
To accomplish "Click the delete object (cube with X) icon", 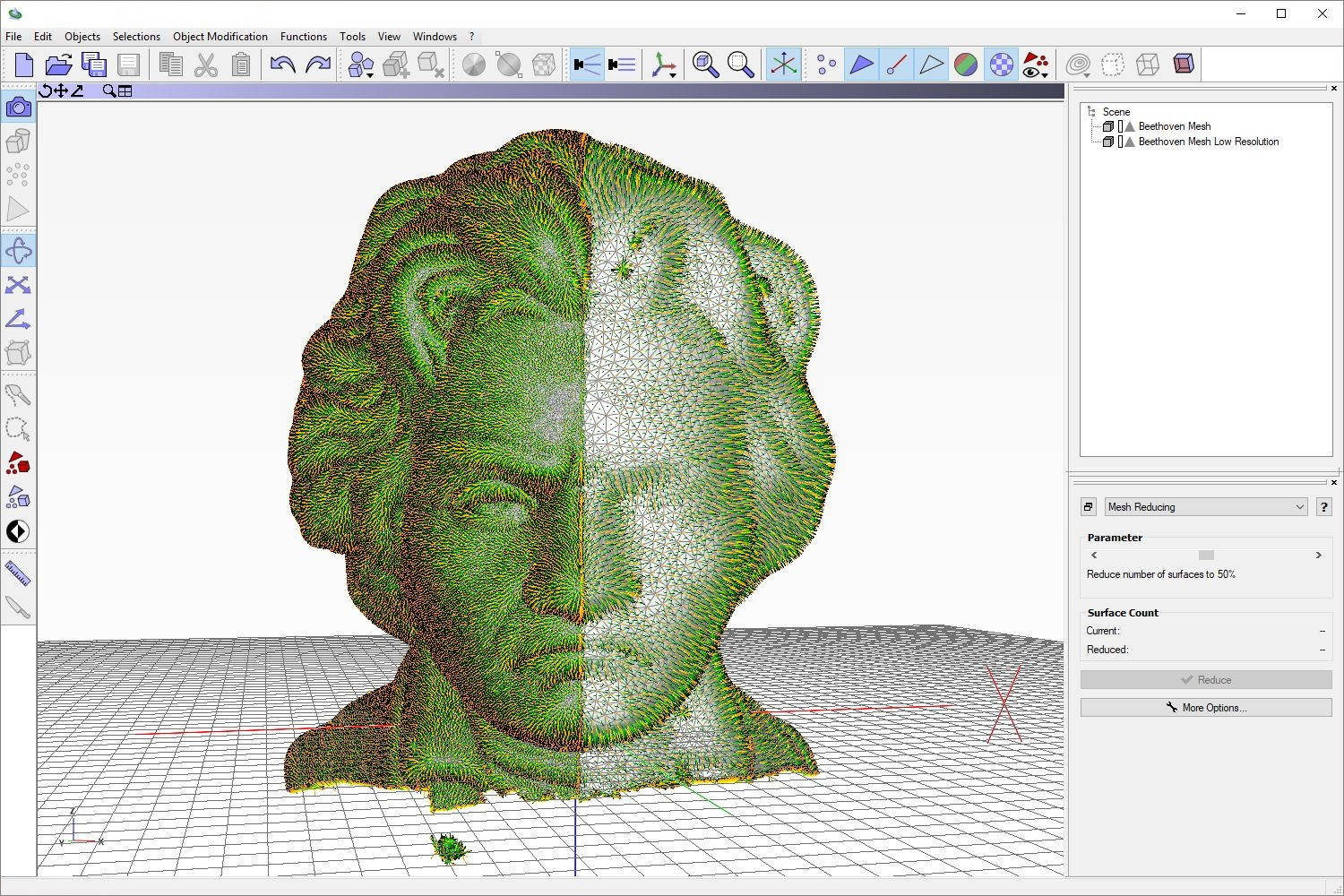I will (431, 65).
